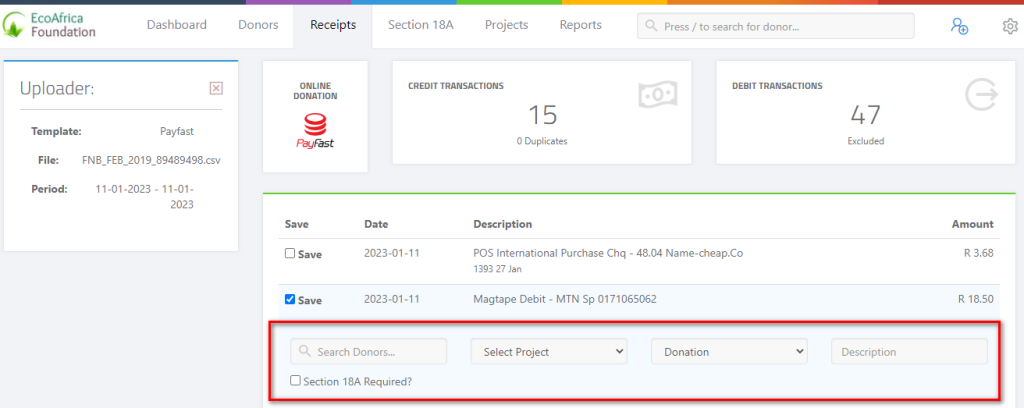1024x408 pixels.
Task: Open the Select Project dropdown
Action: tap(549, 351)
